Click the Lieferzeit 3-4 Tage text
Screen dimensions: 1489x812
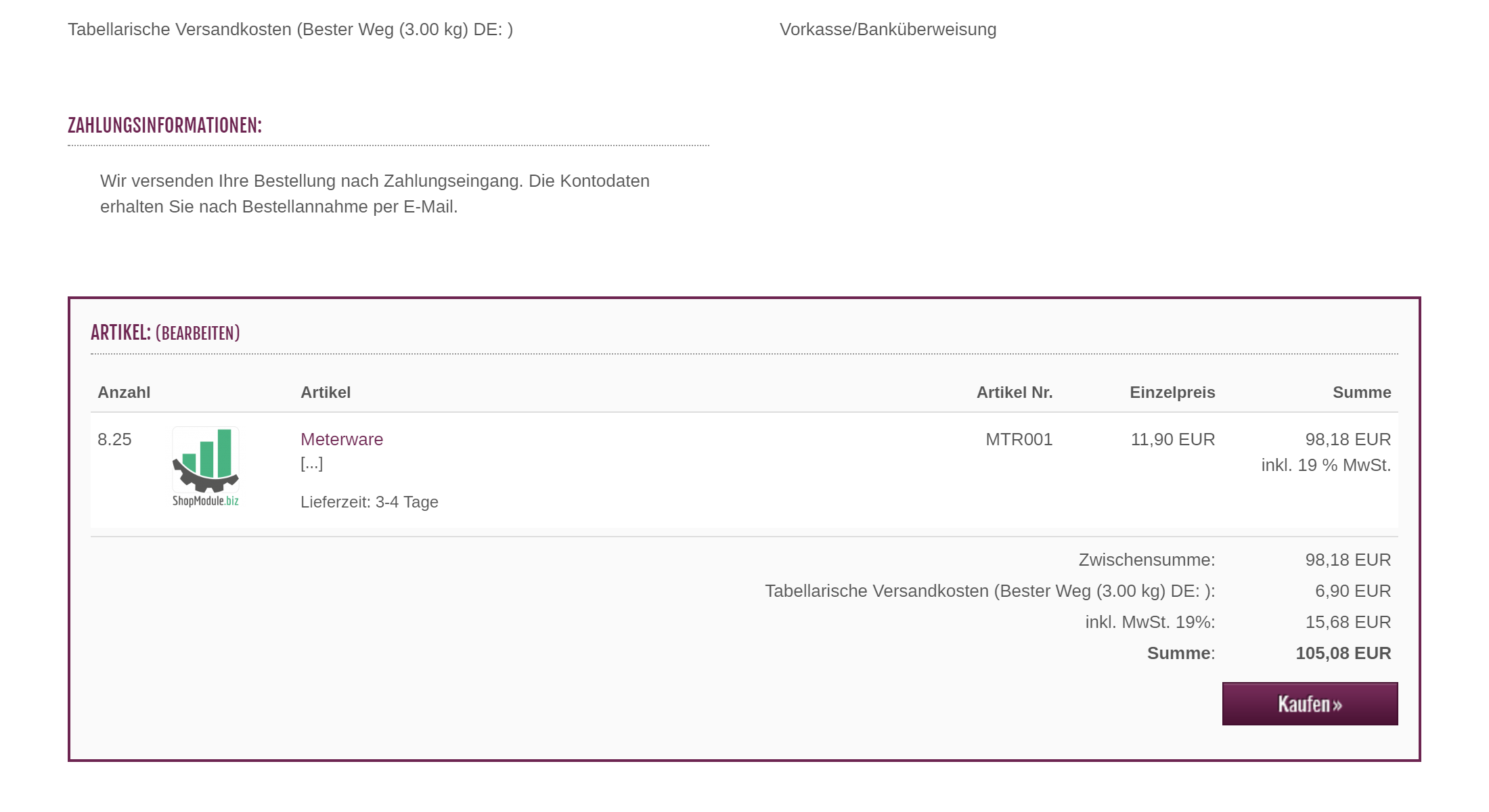370,502
